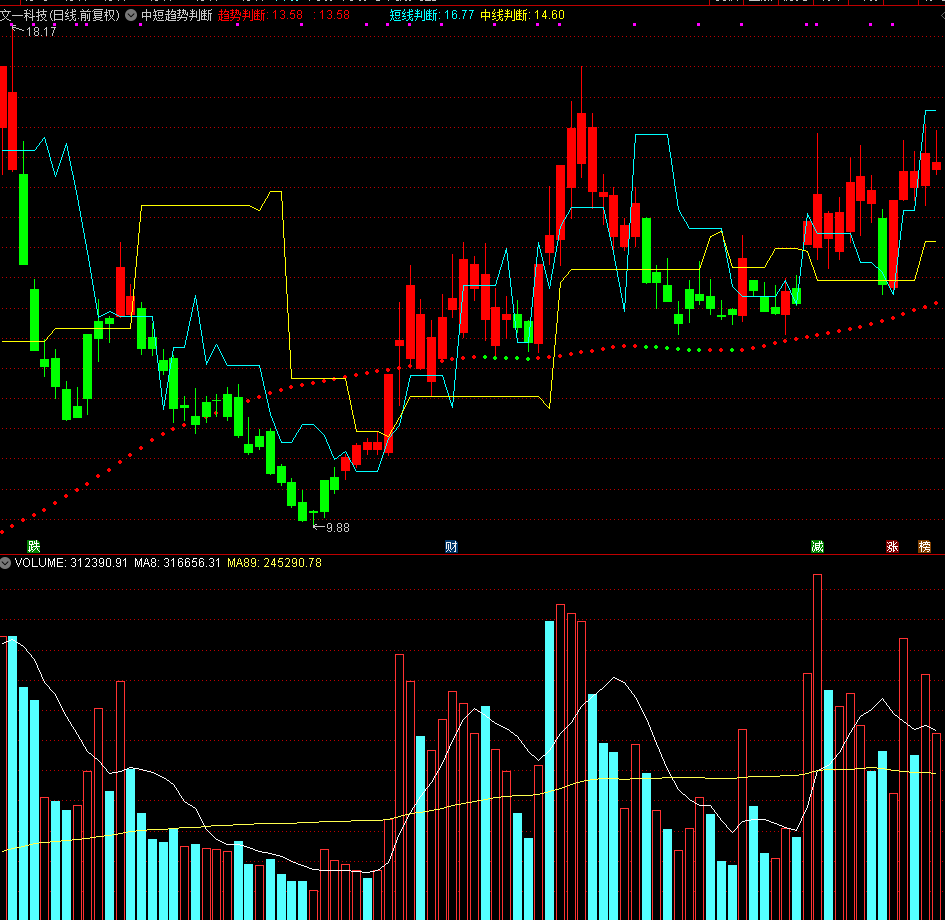Click the yellow 中线判断: 14.60 value

click(523, 15)
